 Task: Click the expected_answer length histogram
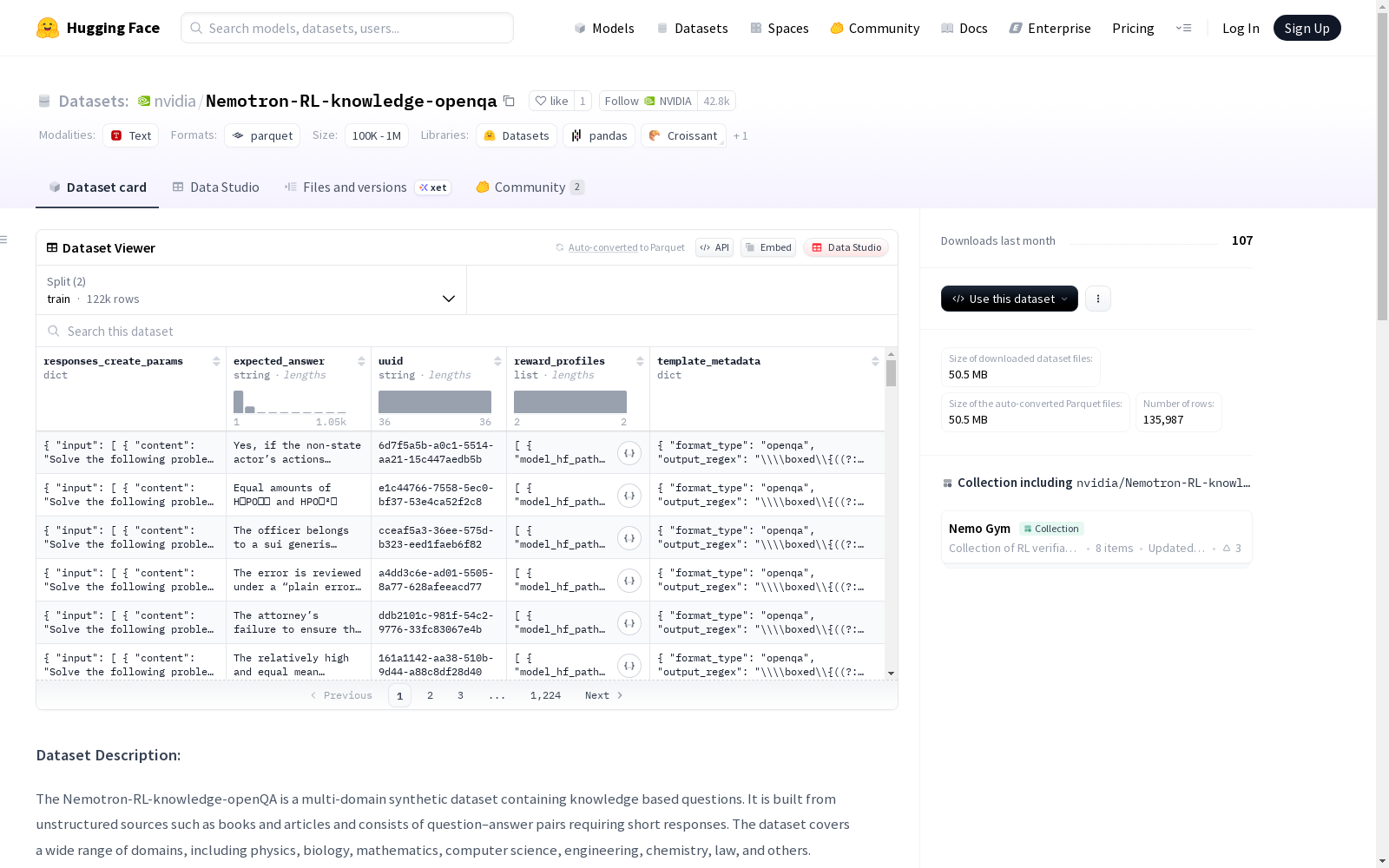pos(290,402)
